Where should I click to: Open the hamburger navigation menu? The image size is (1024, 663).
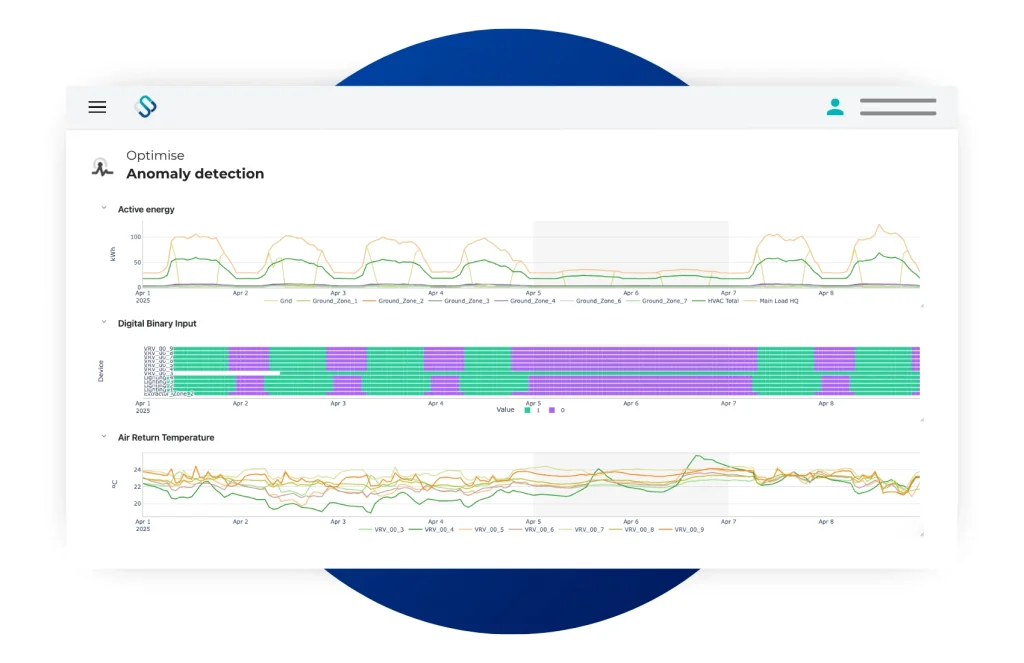(97, 107)
